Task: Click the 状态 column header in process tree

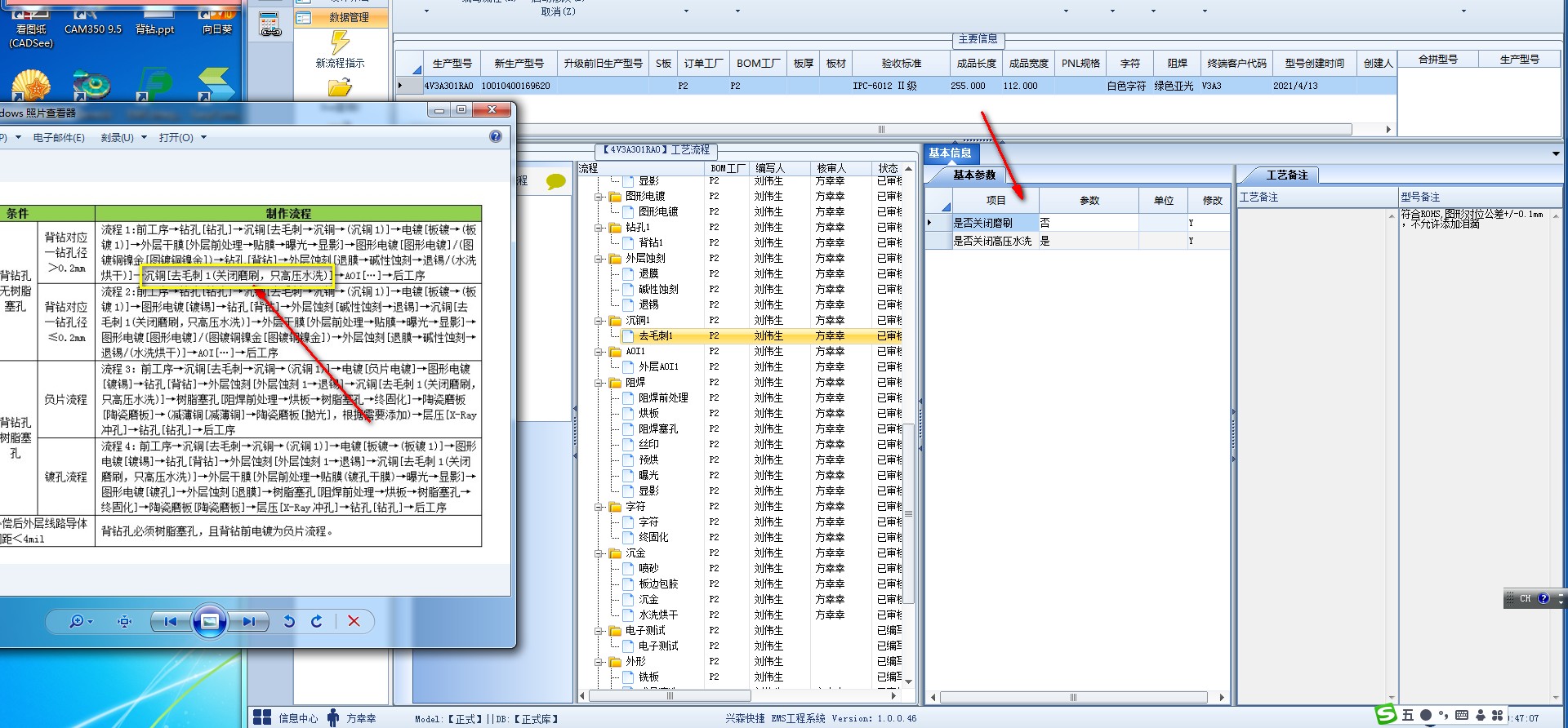Action: [888, 168]
